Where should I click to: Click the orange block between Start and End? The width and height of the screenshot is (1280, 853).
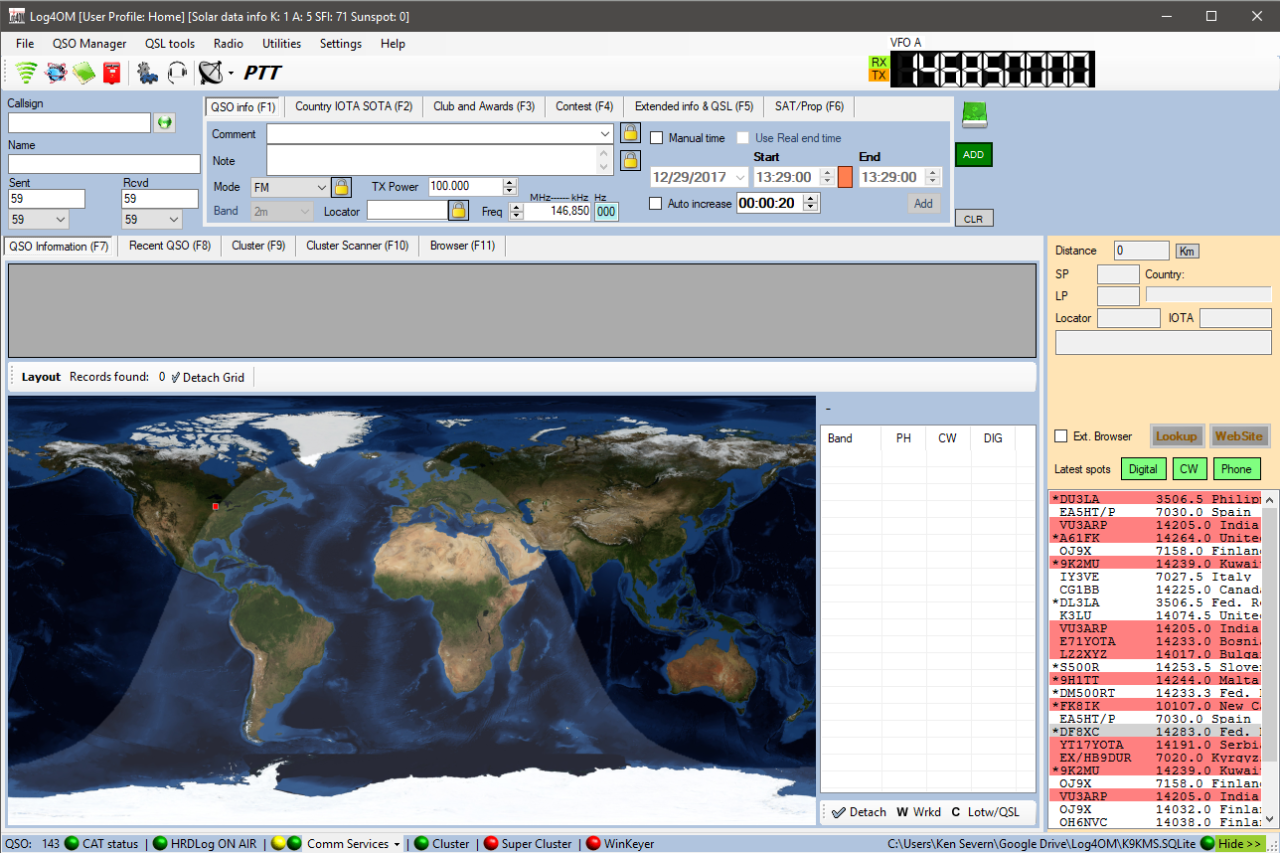click(x=845, y=177)
